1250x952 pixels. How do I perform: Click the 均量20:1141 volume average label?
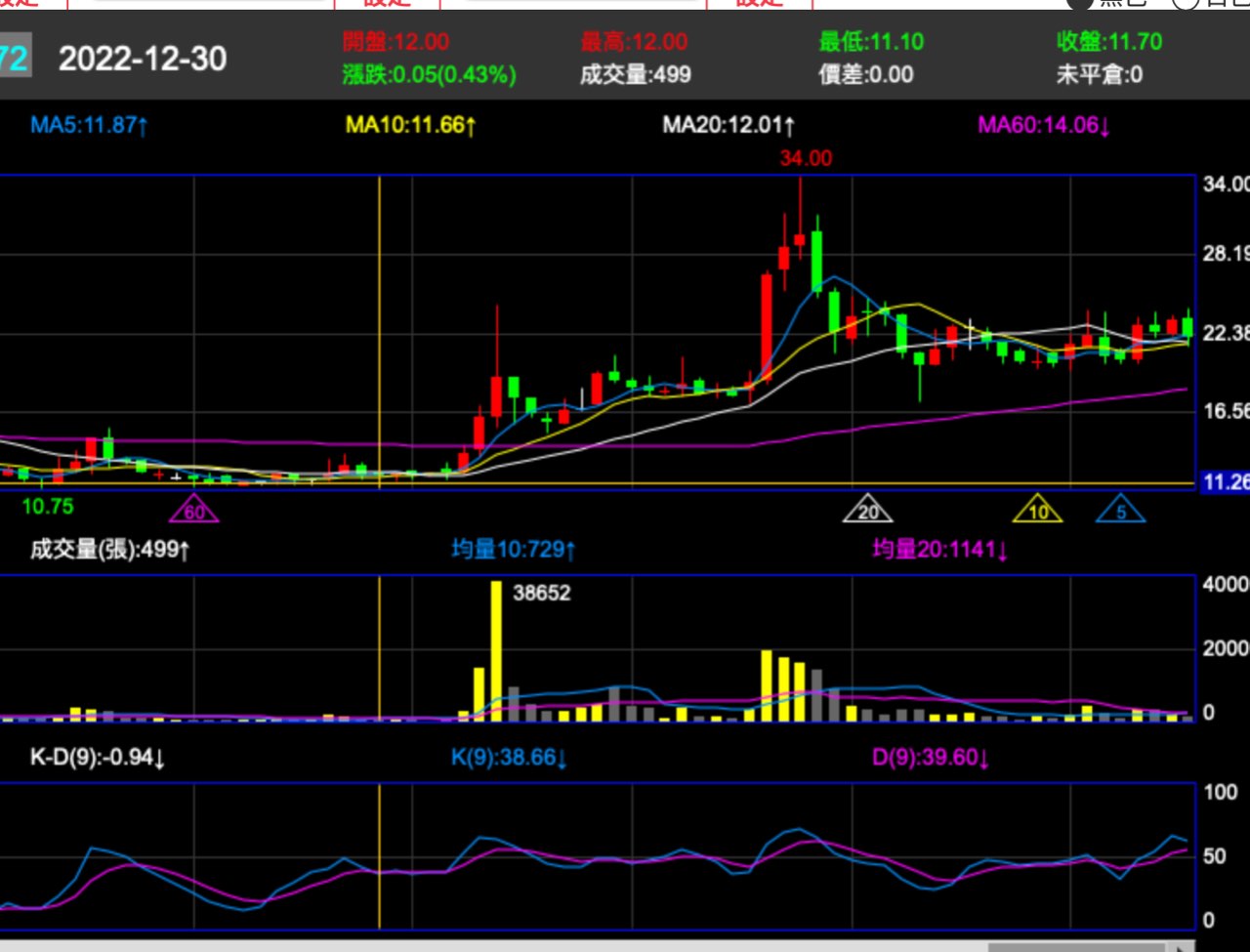[x=939, y=550]
